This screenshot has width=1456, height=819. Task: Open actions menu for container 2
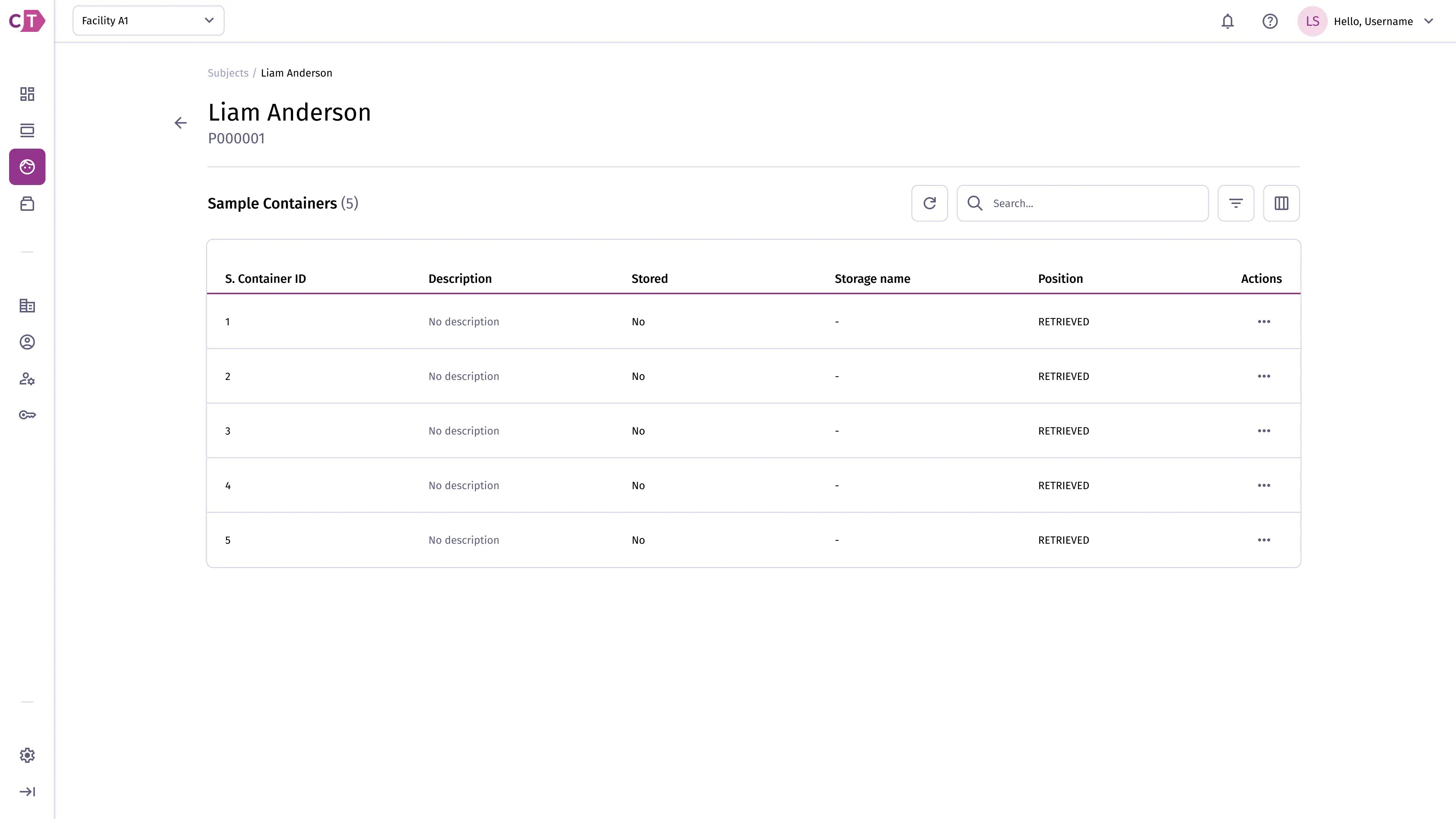coord(1264,377)
